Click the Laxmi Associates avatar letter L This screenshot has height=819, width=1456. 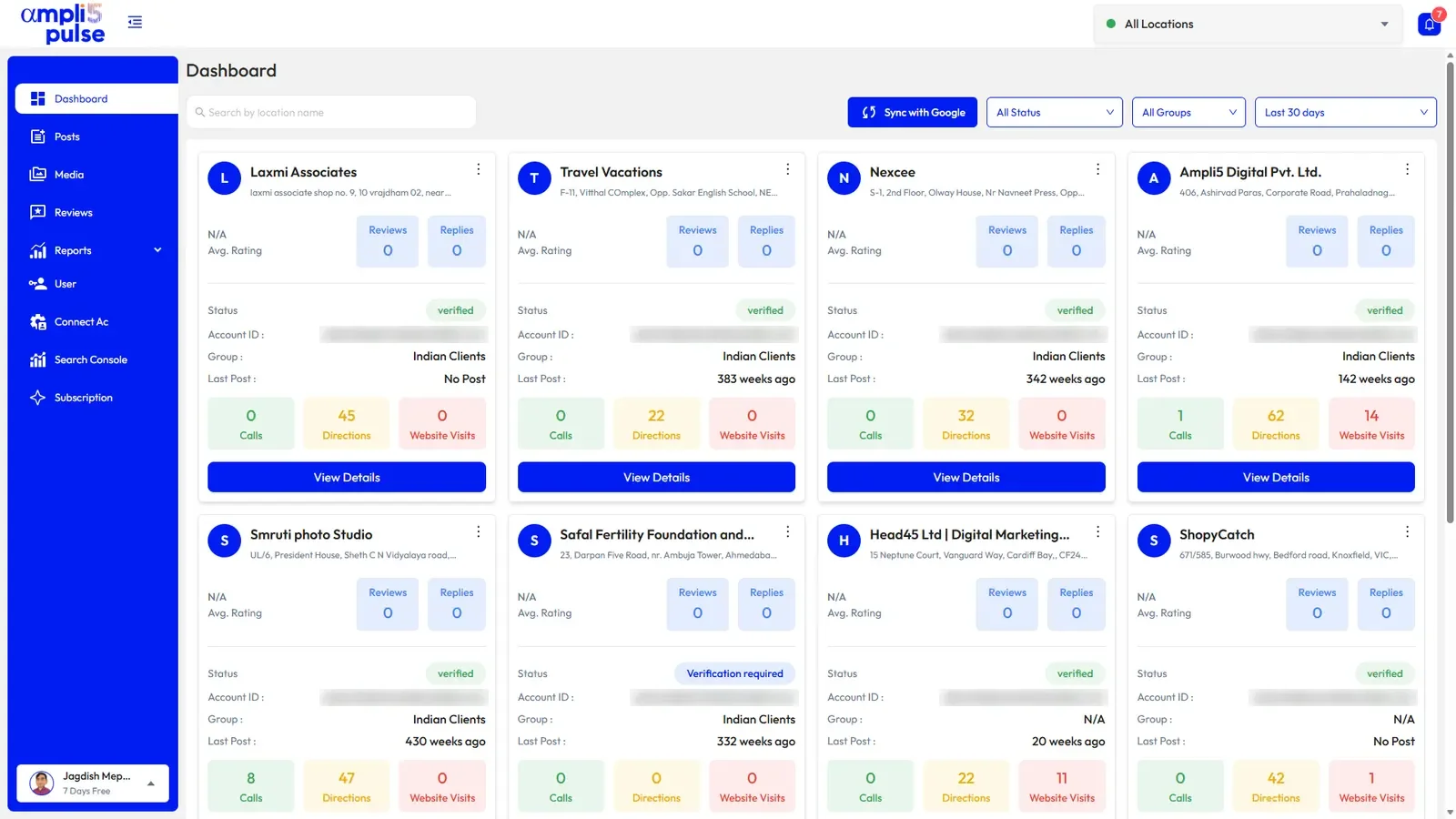coord(225,178)
